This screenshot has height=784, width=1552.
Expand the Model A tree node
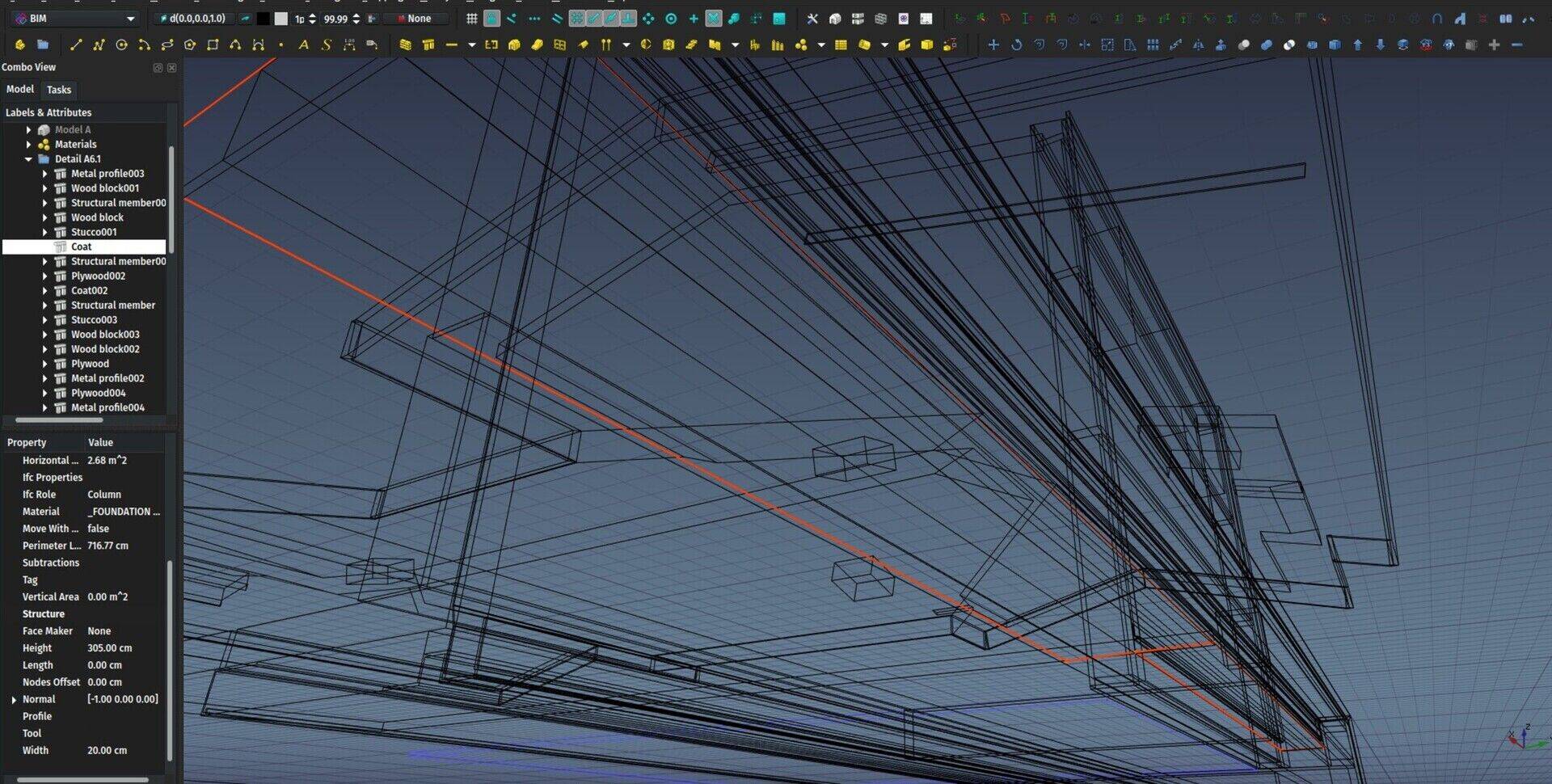click(x=29, y=130)
